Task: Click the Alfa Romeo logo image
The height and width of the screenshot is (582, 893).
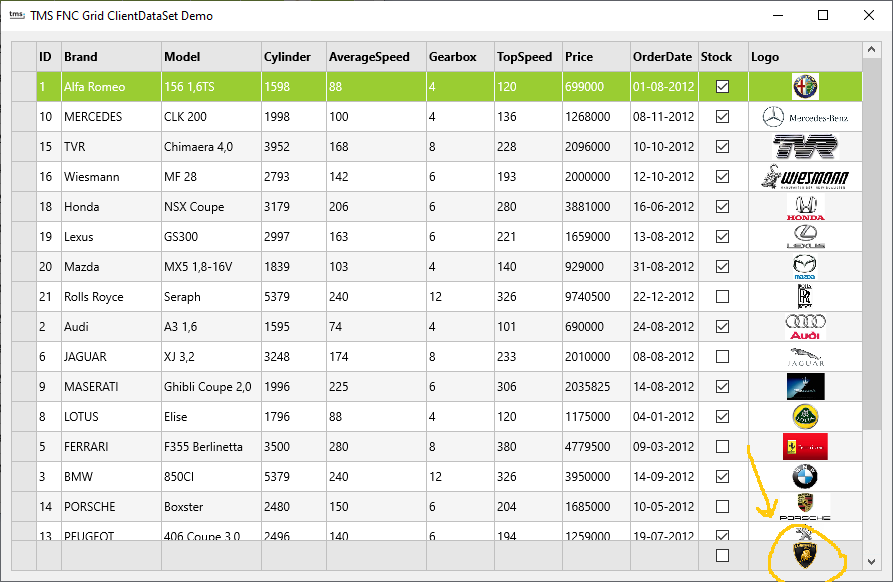Action: (x=805, y=87)
